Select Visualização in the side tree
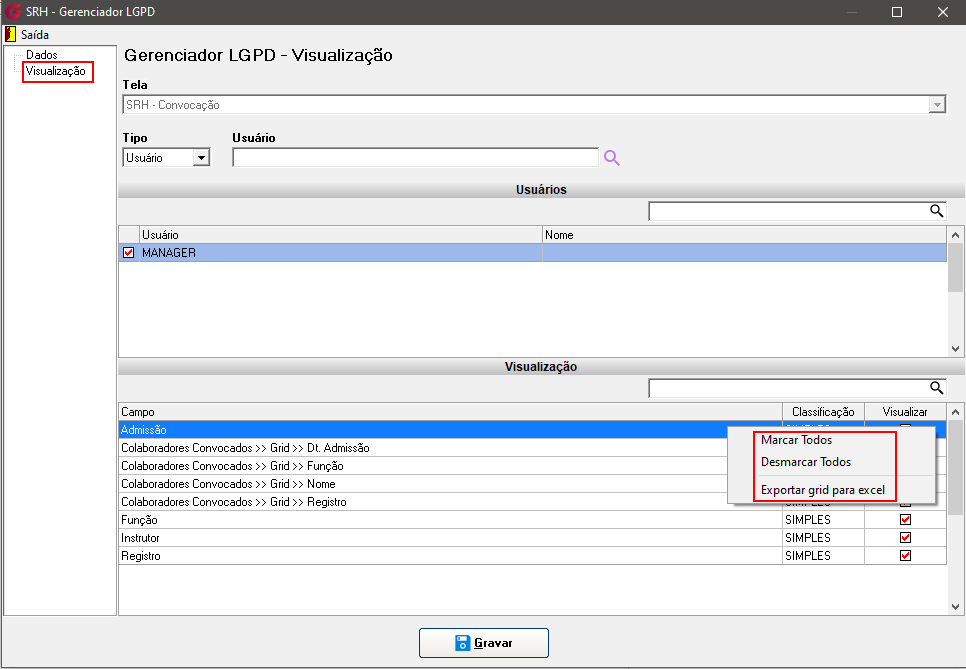The width and height of the screenshot is (966, 669). coord(55,71)
